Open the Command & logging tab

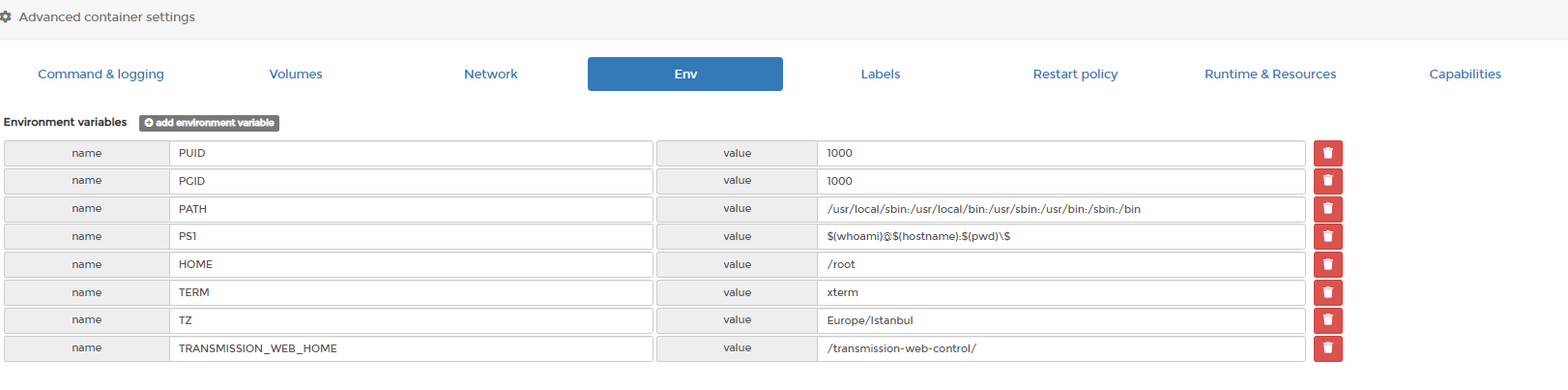coord(101,74)
